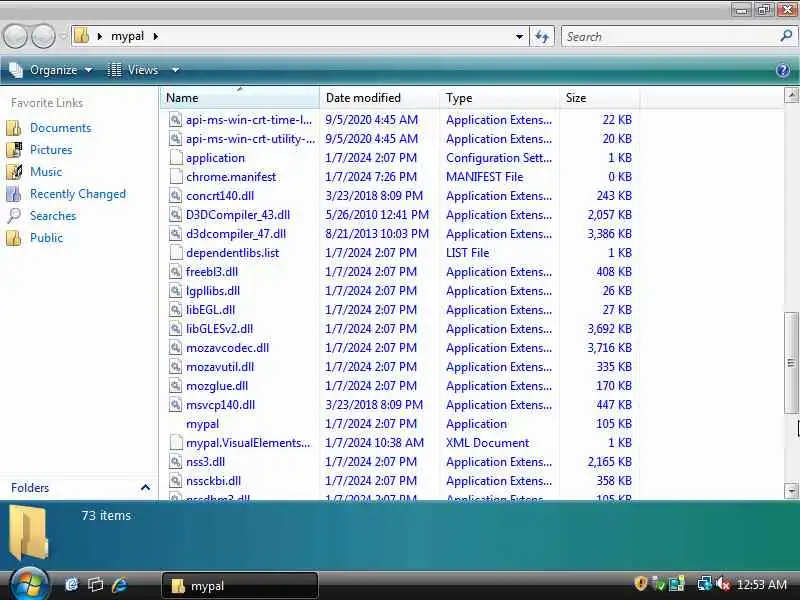Sort by the Name column header
This screenshot has width=800, height=600.
tap(240, 97)
